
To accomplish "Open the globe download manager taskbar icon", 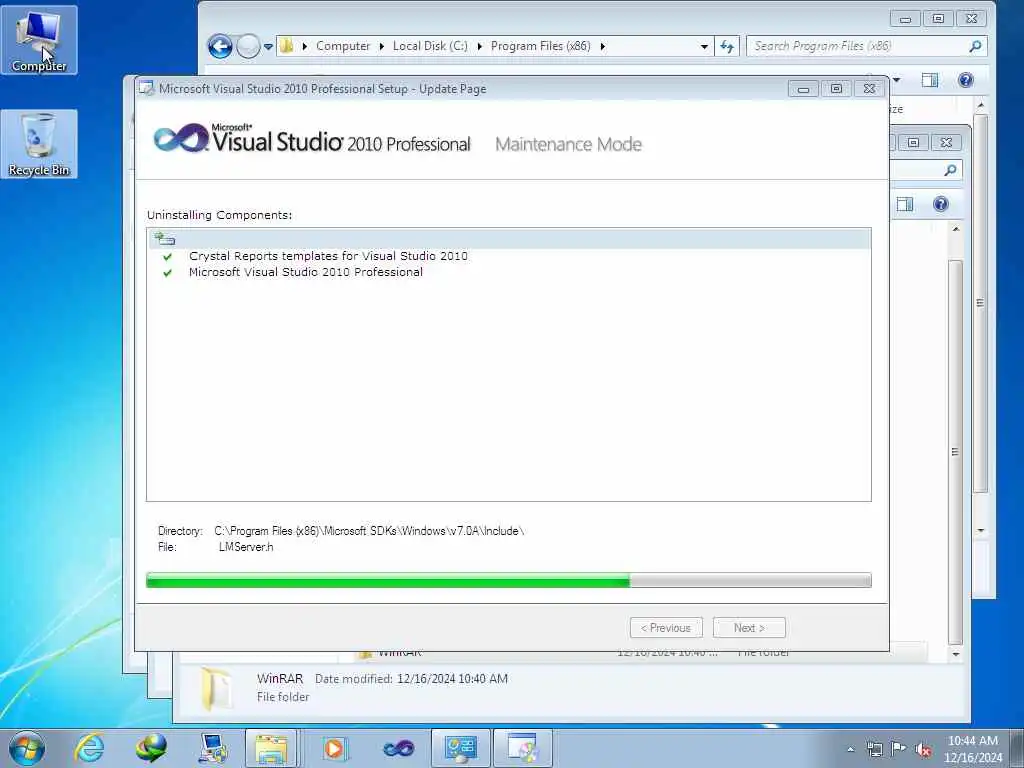I will 151,748.
